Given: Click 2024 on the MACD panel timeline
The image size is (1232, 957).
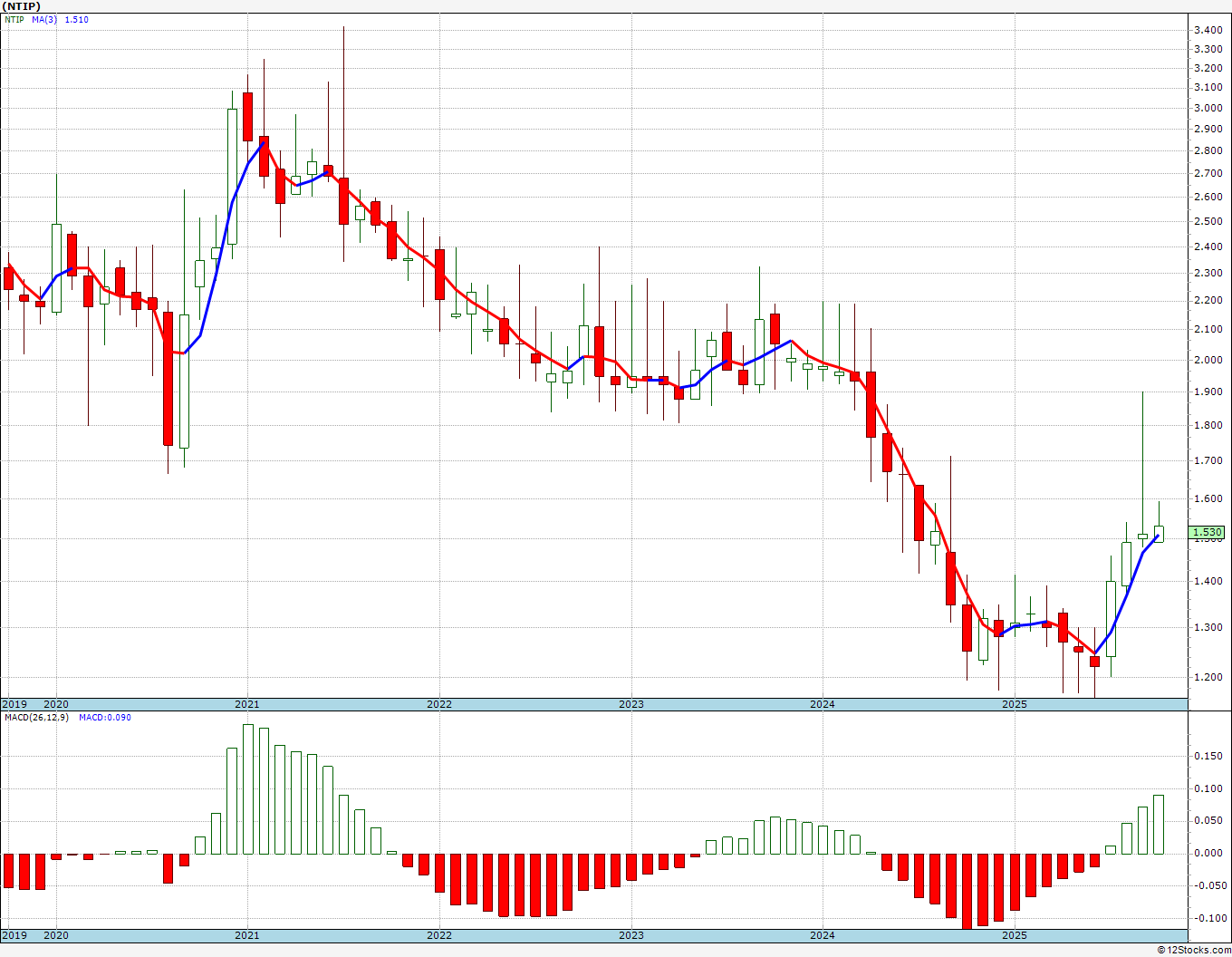Looking at the screenshot, I should click(823, 935).
